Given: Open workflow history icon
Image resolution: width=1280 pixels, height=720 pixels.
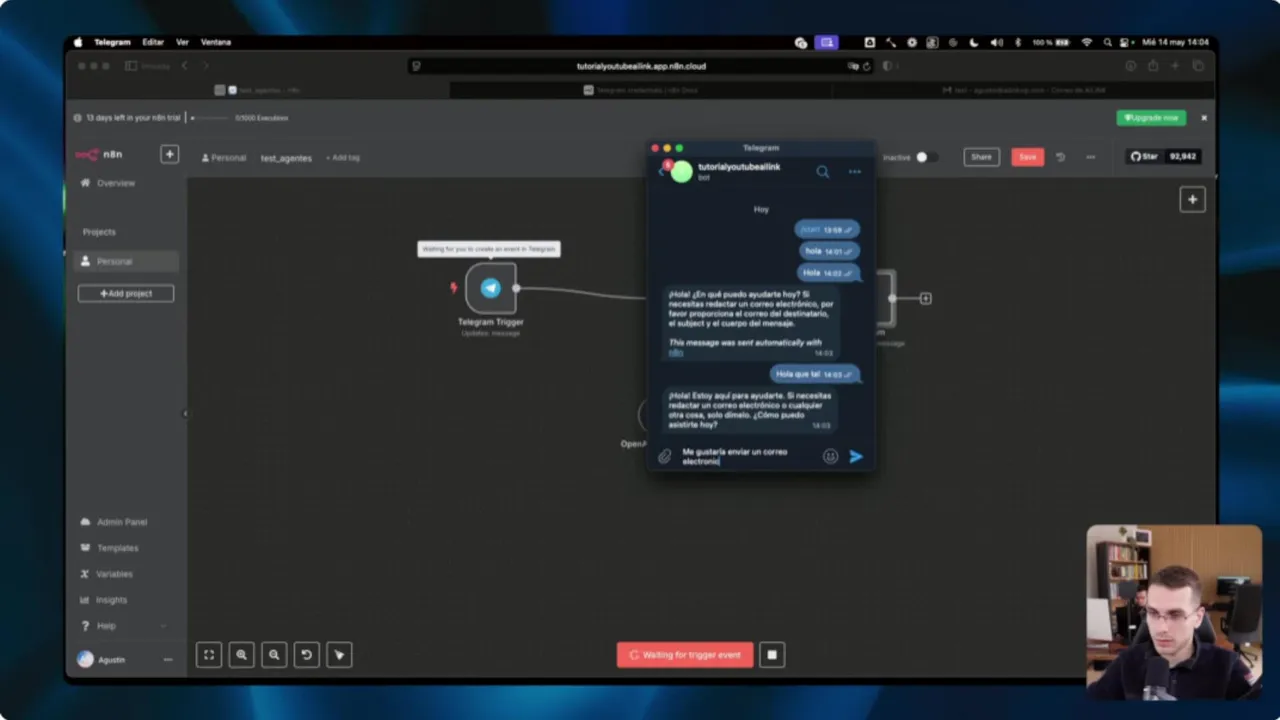Looking at the screenshot, I should tap(1061, 157).
